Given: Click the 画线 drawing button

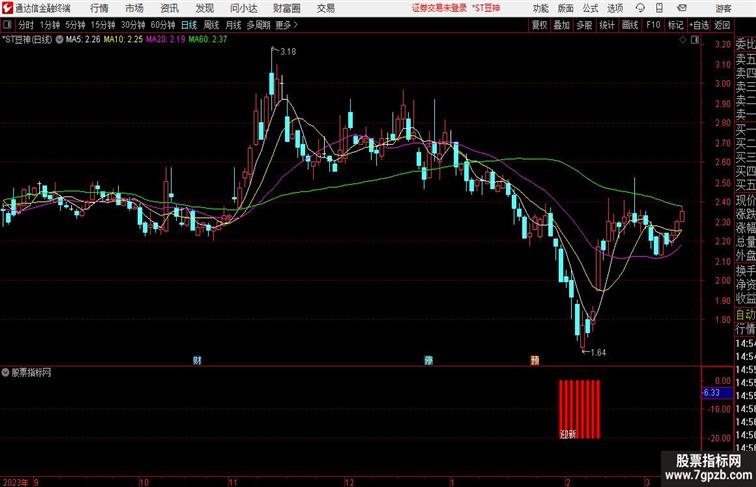Looking at the screenshot, I should [630, 25].
